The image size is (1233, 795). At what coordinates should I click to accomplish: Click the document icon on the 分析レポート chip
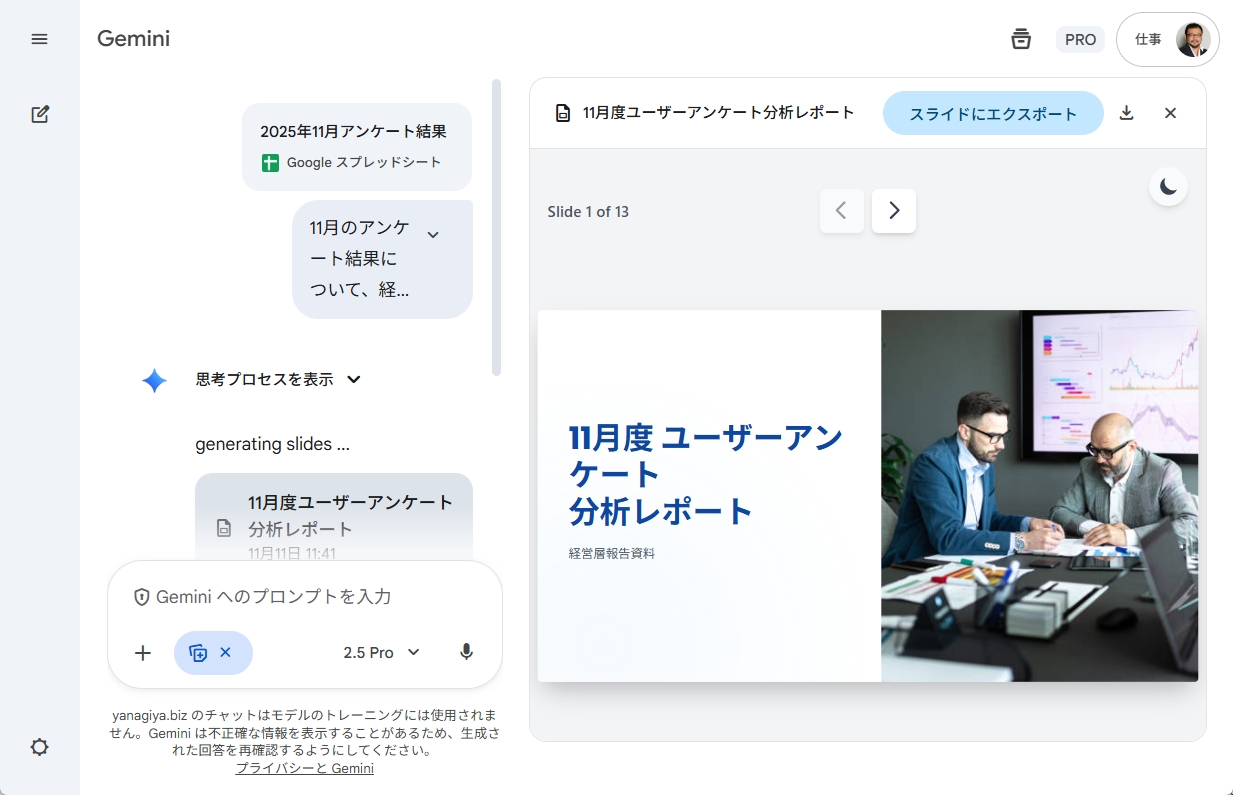[222, 529]
